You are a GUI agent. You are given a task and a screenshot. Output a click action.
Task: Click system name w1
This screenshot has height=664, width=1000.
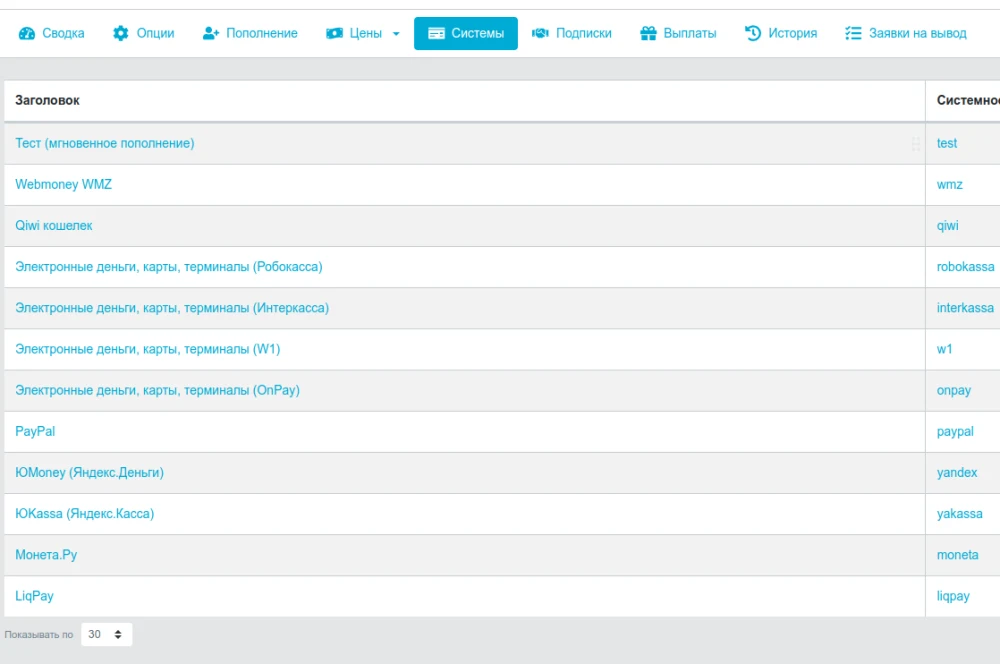945,349
